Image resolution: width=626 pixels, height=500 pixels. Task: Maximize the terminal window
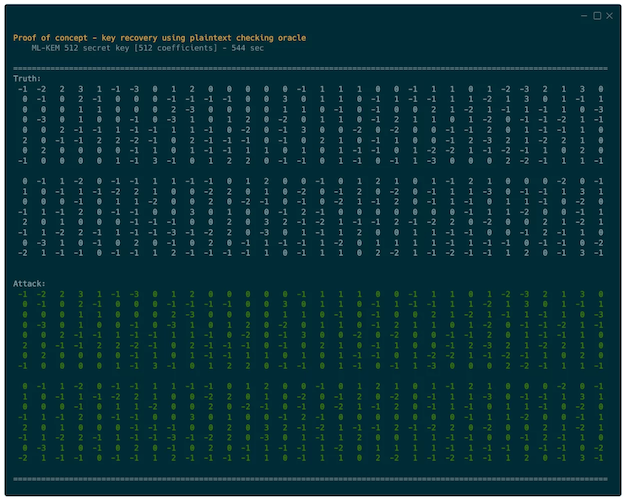pos(597,16)
